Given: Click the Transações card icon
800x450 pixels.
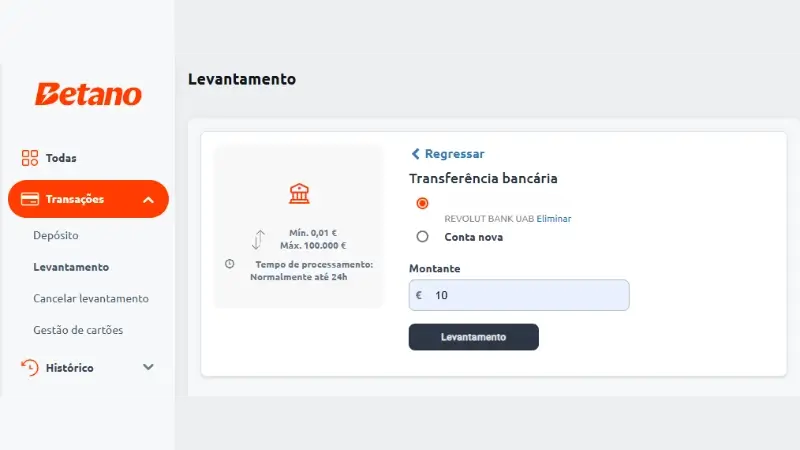Looking at the screenshot, I should tap(30, 199).
